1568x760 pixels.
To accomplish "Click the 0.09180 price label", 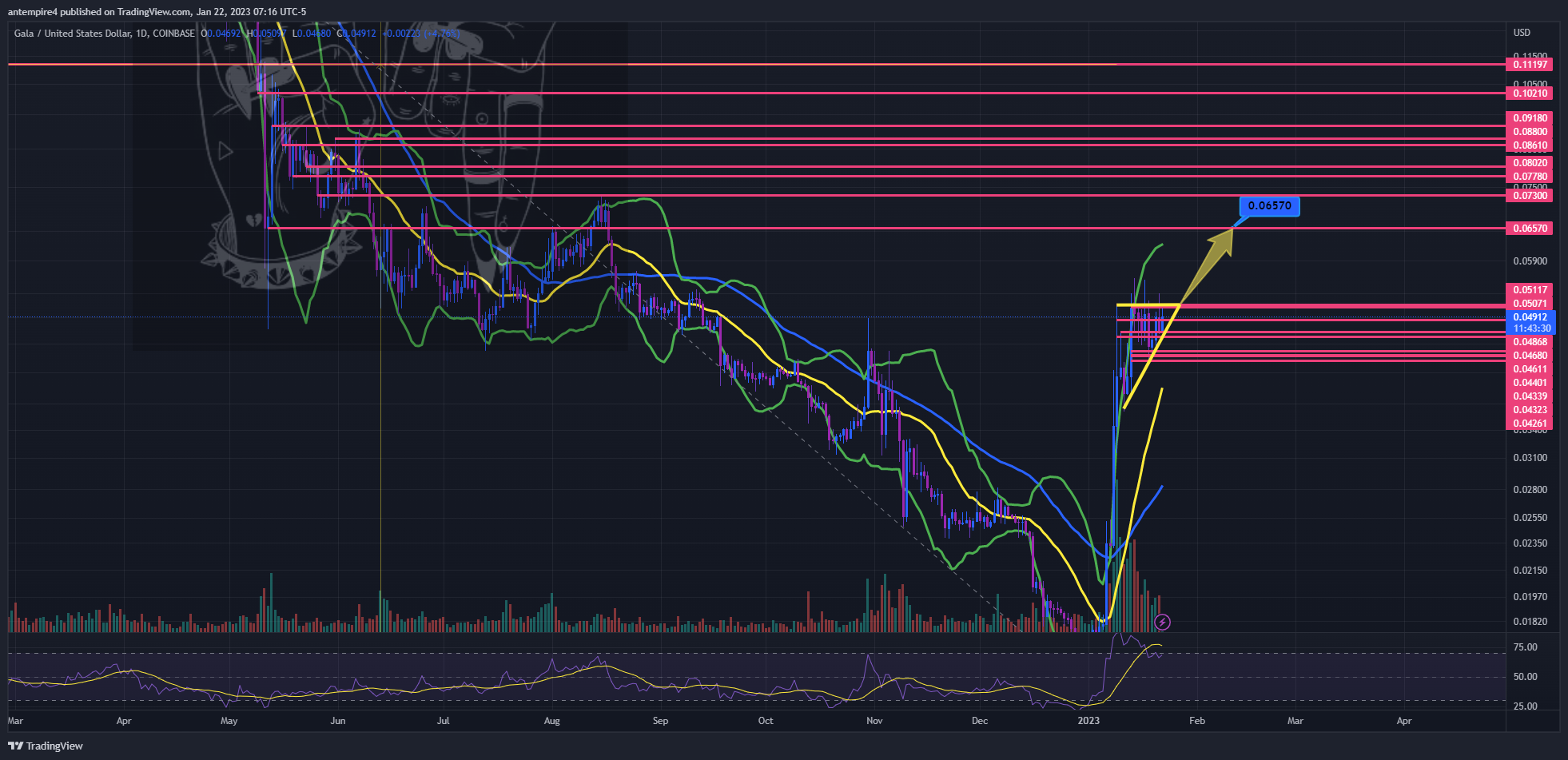I will [1530, 118].
